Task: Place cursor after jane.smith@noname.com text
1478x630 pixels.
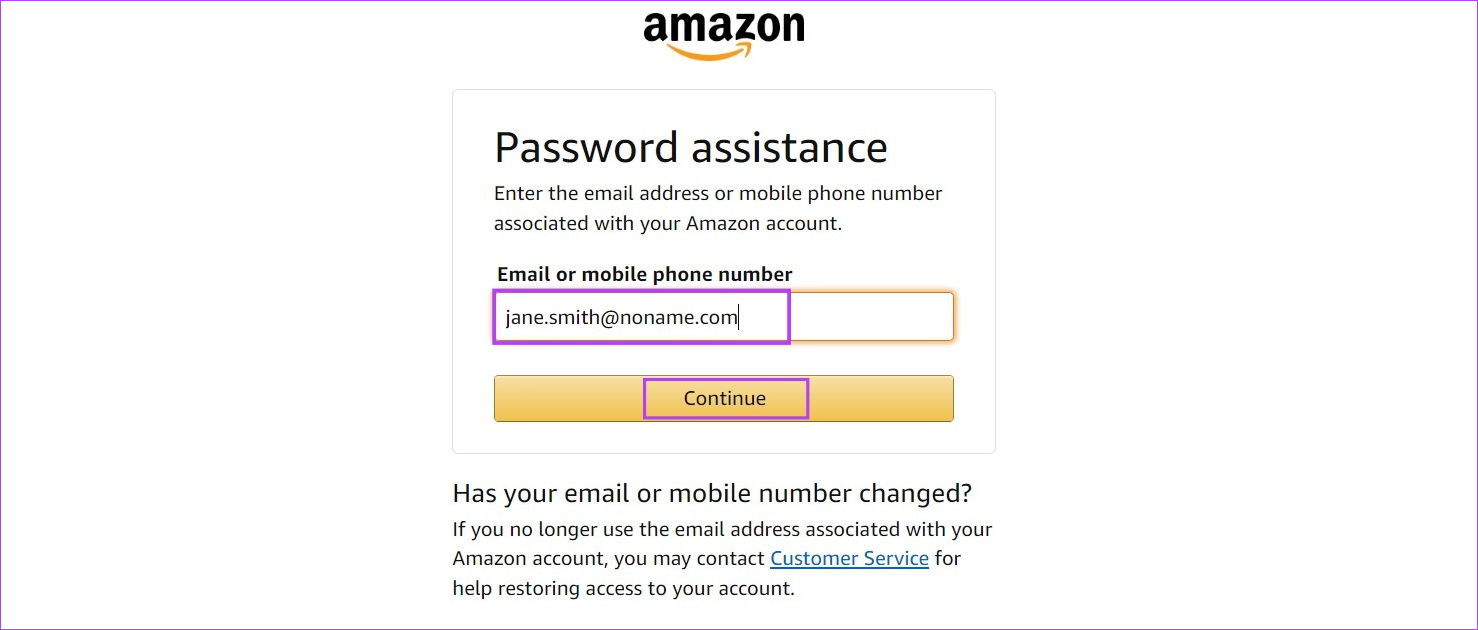Action: [x=740, y=318]
